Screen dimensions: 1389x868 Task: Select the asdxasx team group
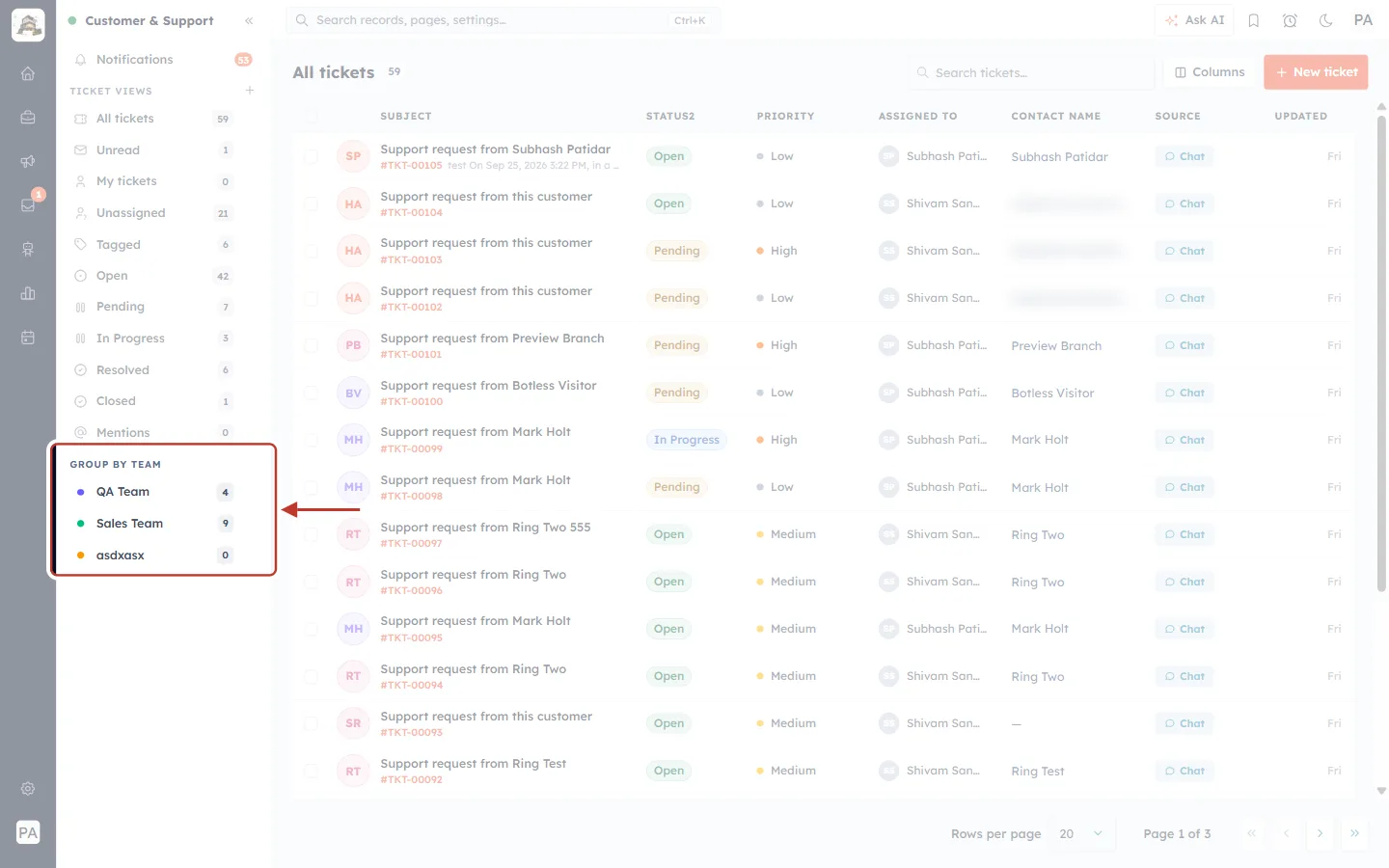(x=152, y=556)
